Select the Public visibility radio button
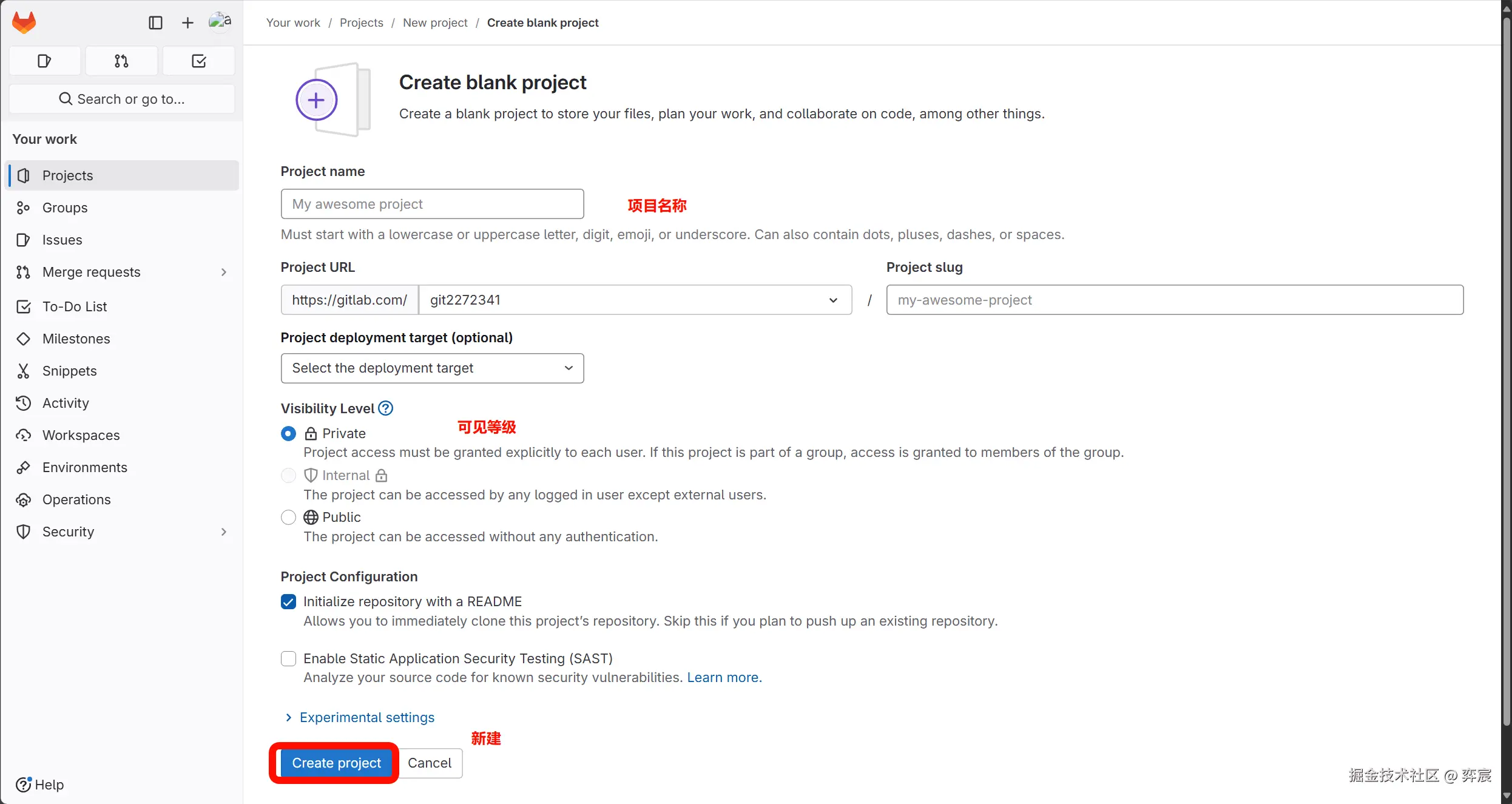The height and width of the screenshot is (804, 1512). click(288, 517)
